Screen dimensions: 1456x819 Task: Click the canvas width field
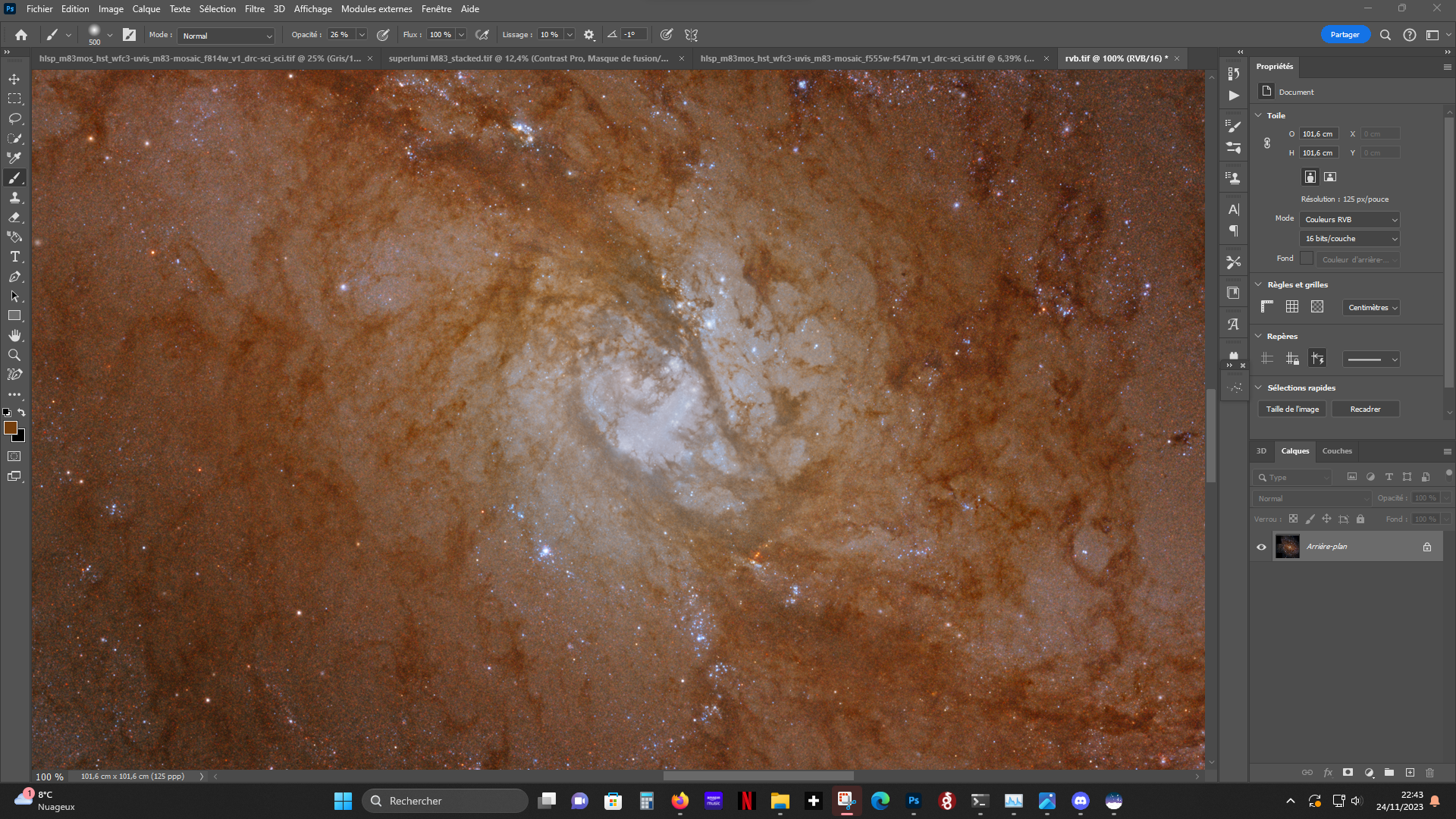coord(1319,133)
